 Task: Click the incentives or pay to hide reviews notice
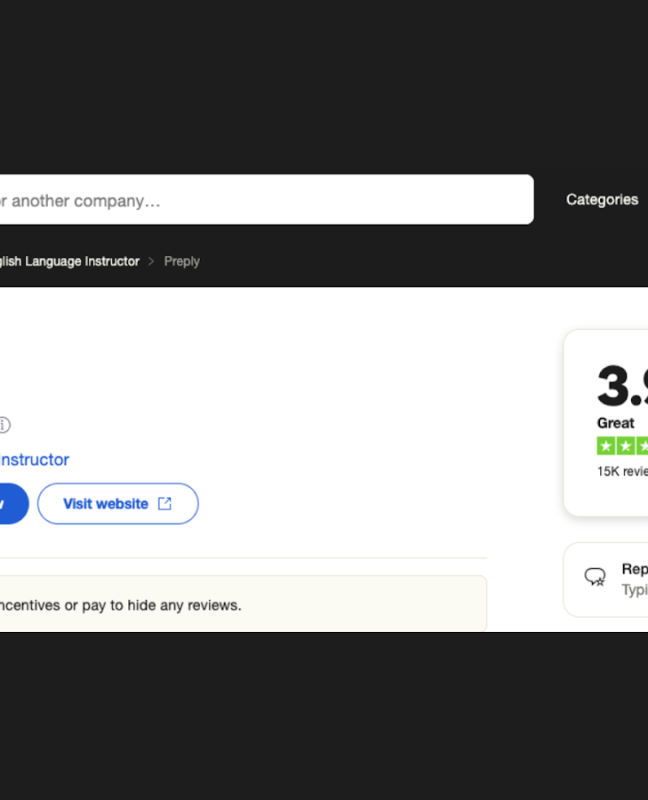[x=243, y=604]
